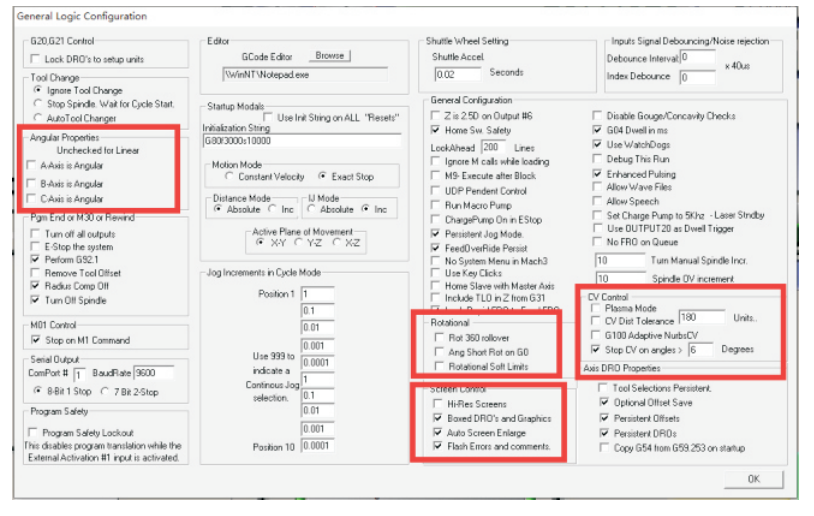Click the Initialization String text field
Screen dimensions: 814x516
point(298,142)
